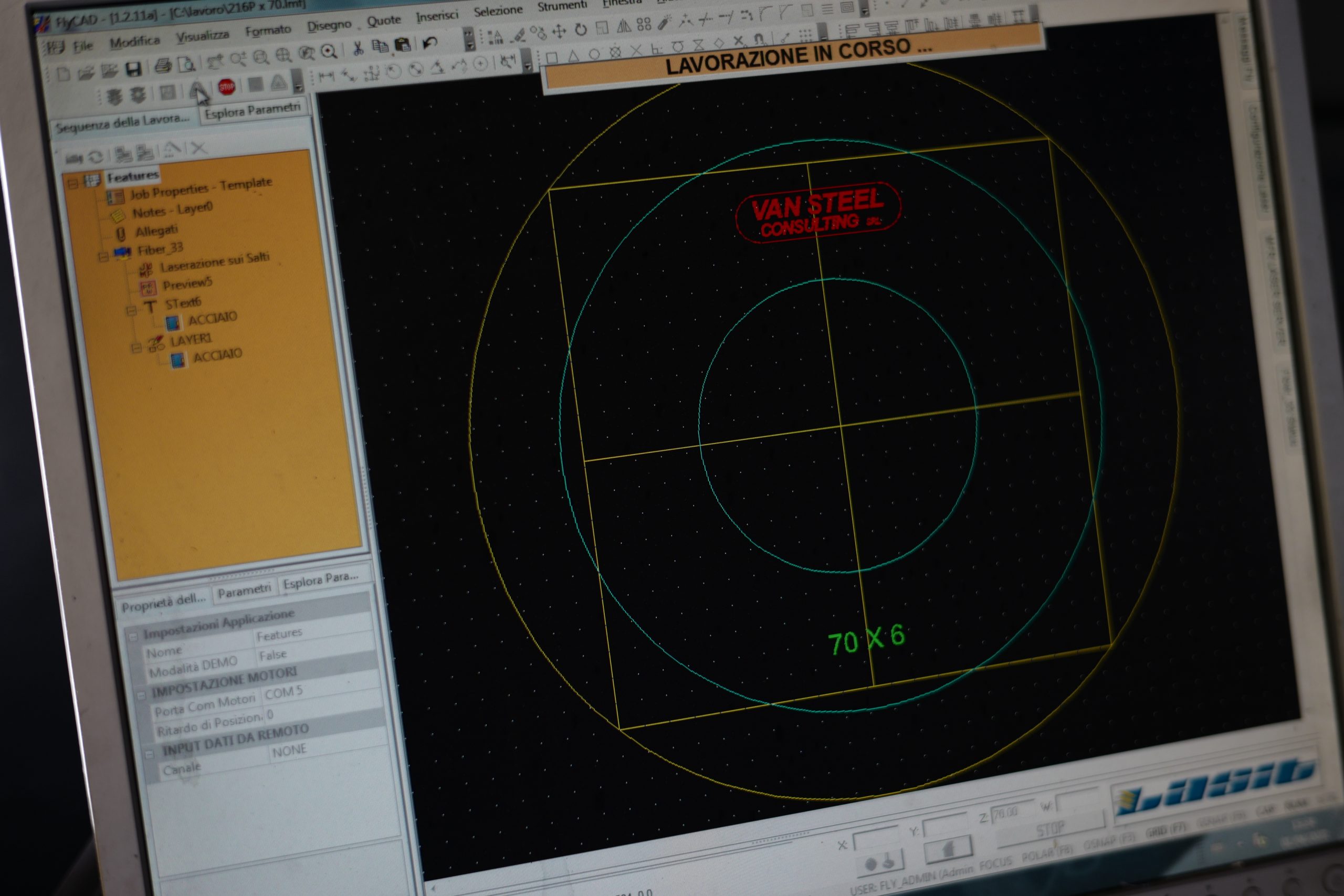Save the file with the floppy disk icon

click(x=133, y=70)
